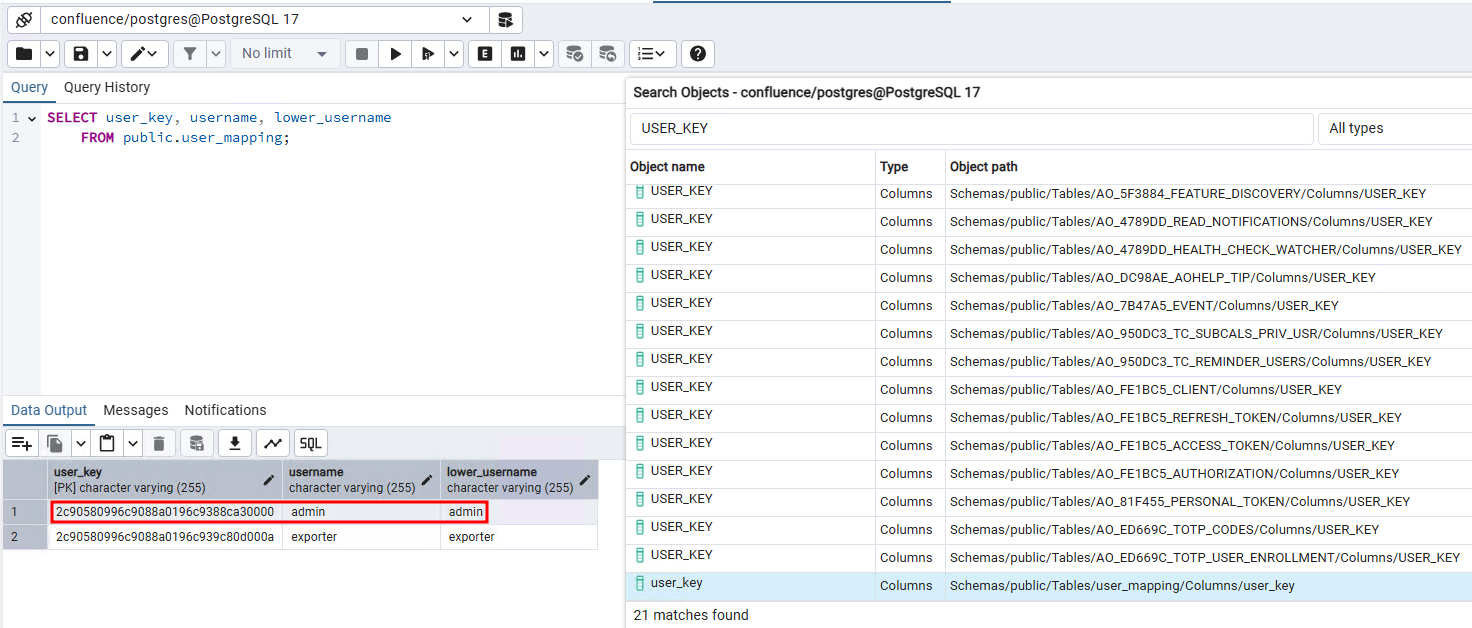Click the public.user_mapping text in query

pyautogui.click(x=203, y=138)
